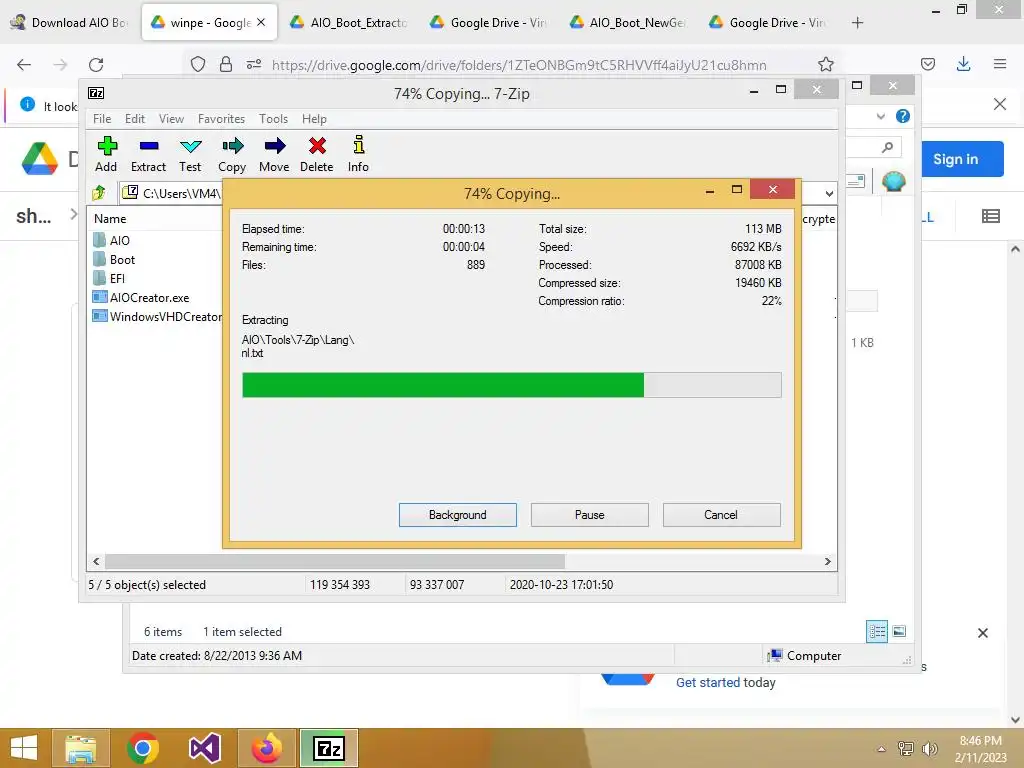This screenshot has height=768, width=1024.
Task: Open the Windows Start button
Action: click(24, 748)
